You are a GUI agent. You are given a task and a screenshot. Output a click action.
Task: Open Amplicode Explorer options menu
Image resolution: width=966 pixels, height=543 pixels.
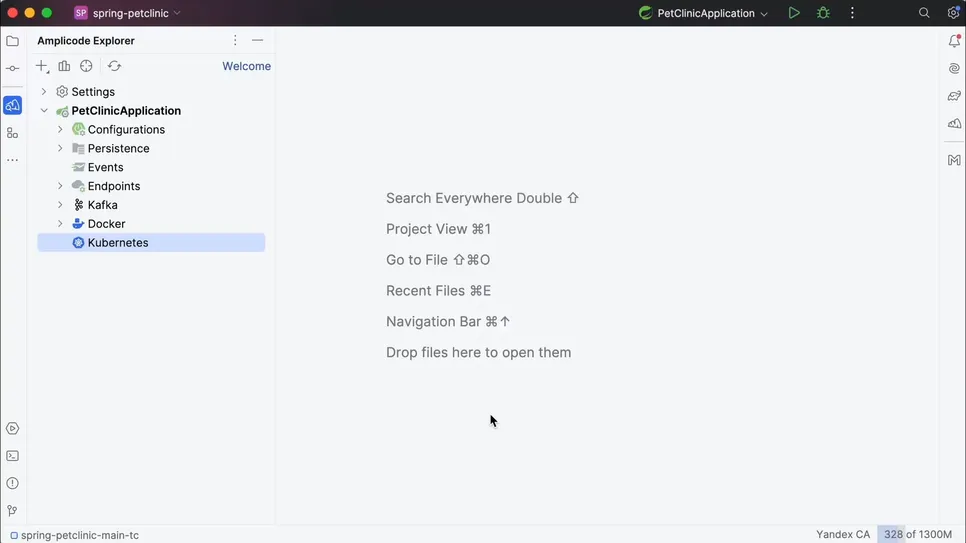pyautogui.click(x=235, y=41)
